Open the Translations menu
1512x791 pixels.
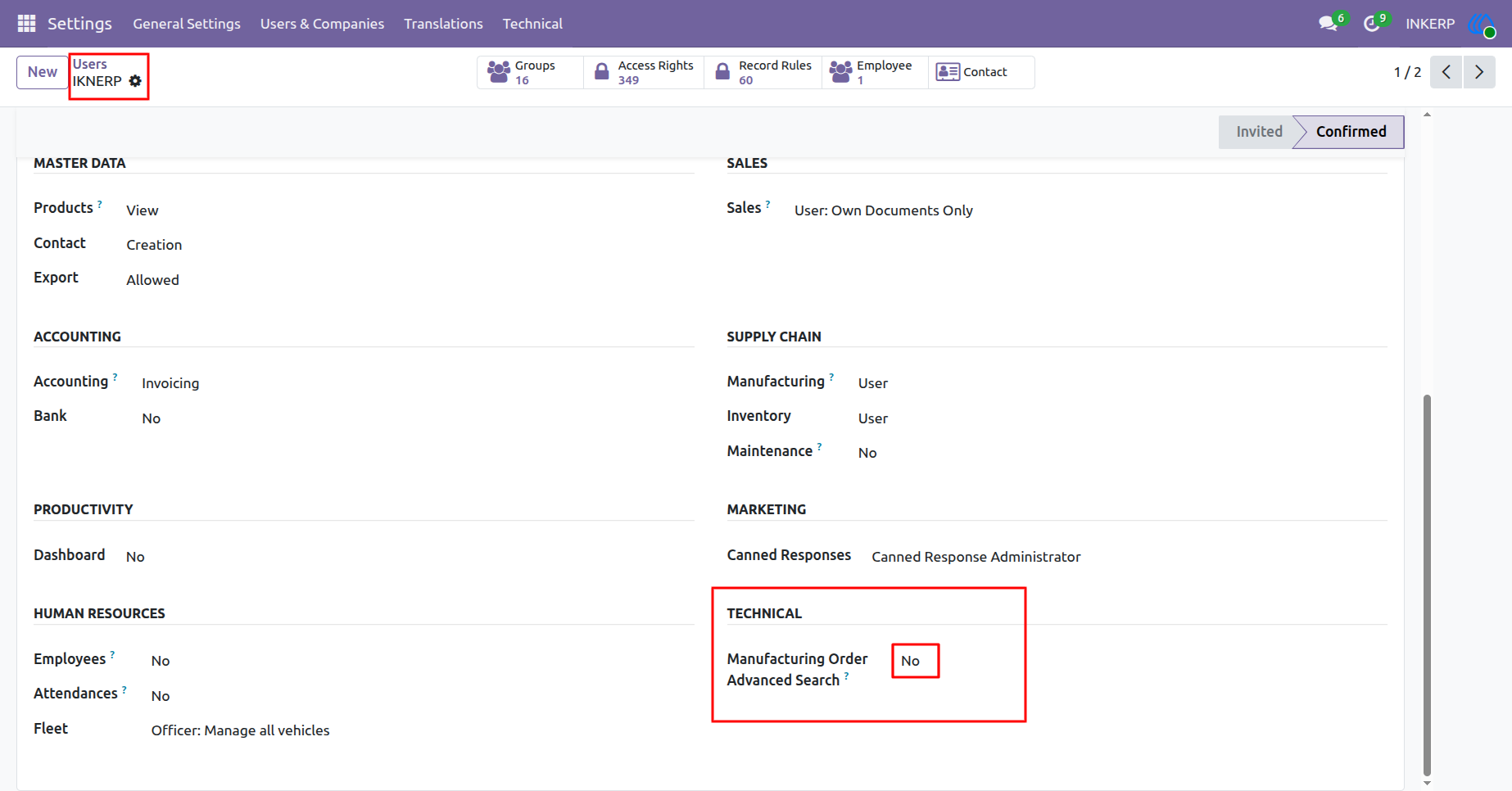[x=443, y=24]
